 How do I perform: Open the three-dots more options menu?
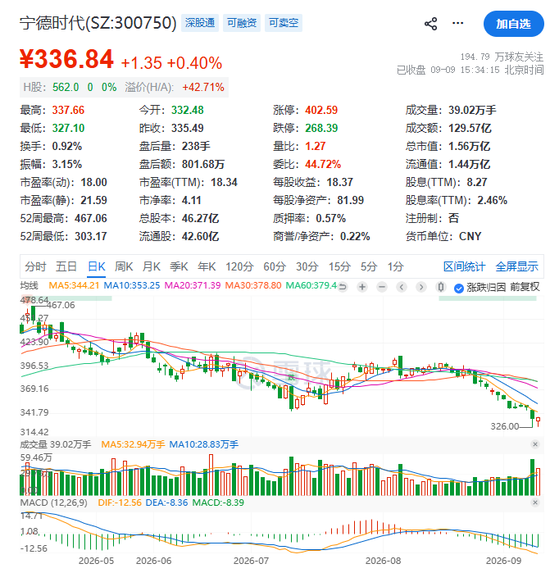point(458,23)
